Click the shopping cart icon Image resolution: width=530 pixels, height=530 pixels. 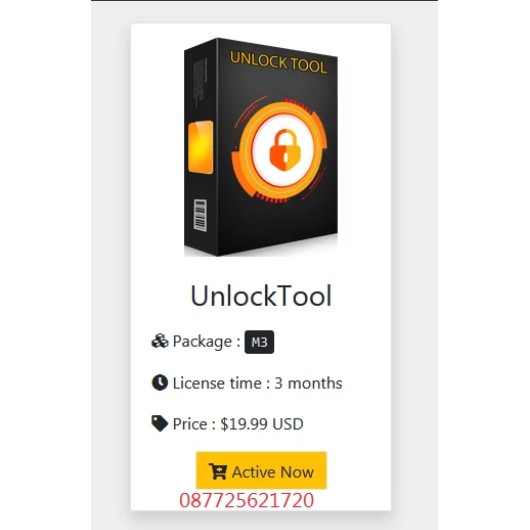218,471
